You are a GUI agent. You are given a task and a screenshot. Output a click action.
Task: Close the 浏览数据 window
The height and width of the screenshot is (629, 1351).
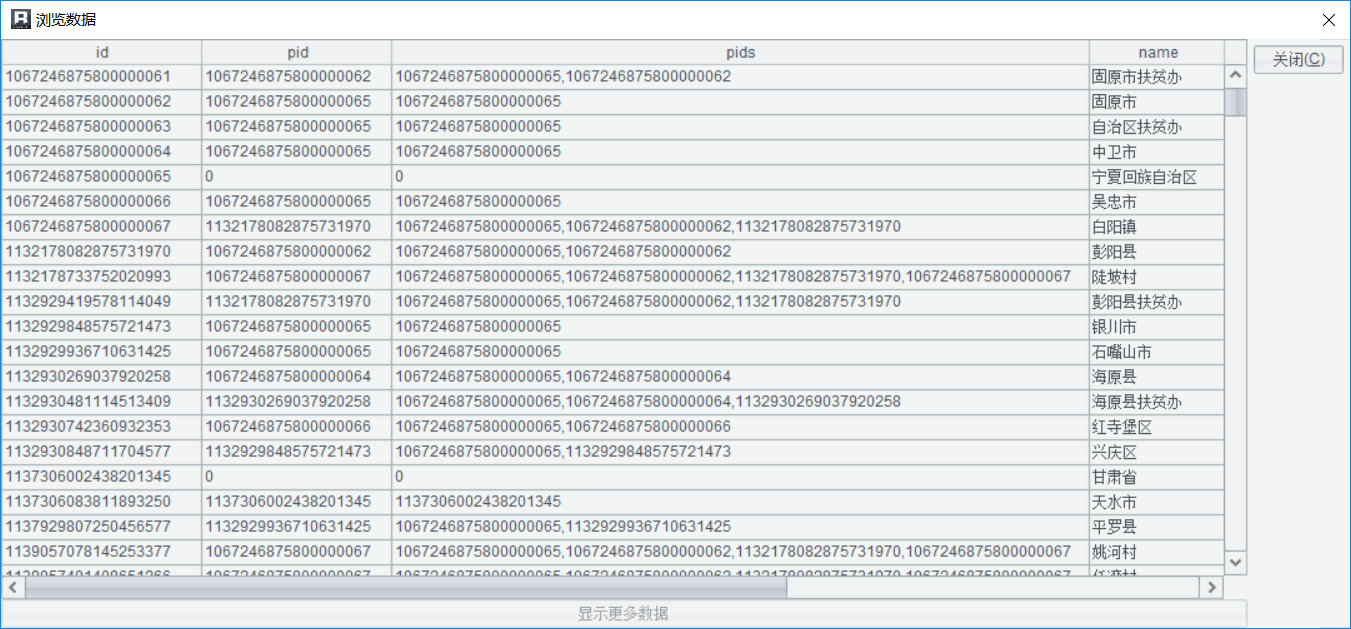click(x=1328, y=19)
